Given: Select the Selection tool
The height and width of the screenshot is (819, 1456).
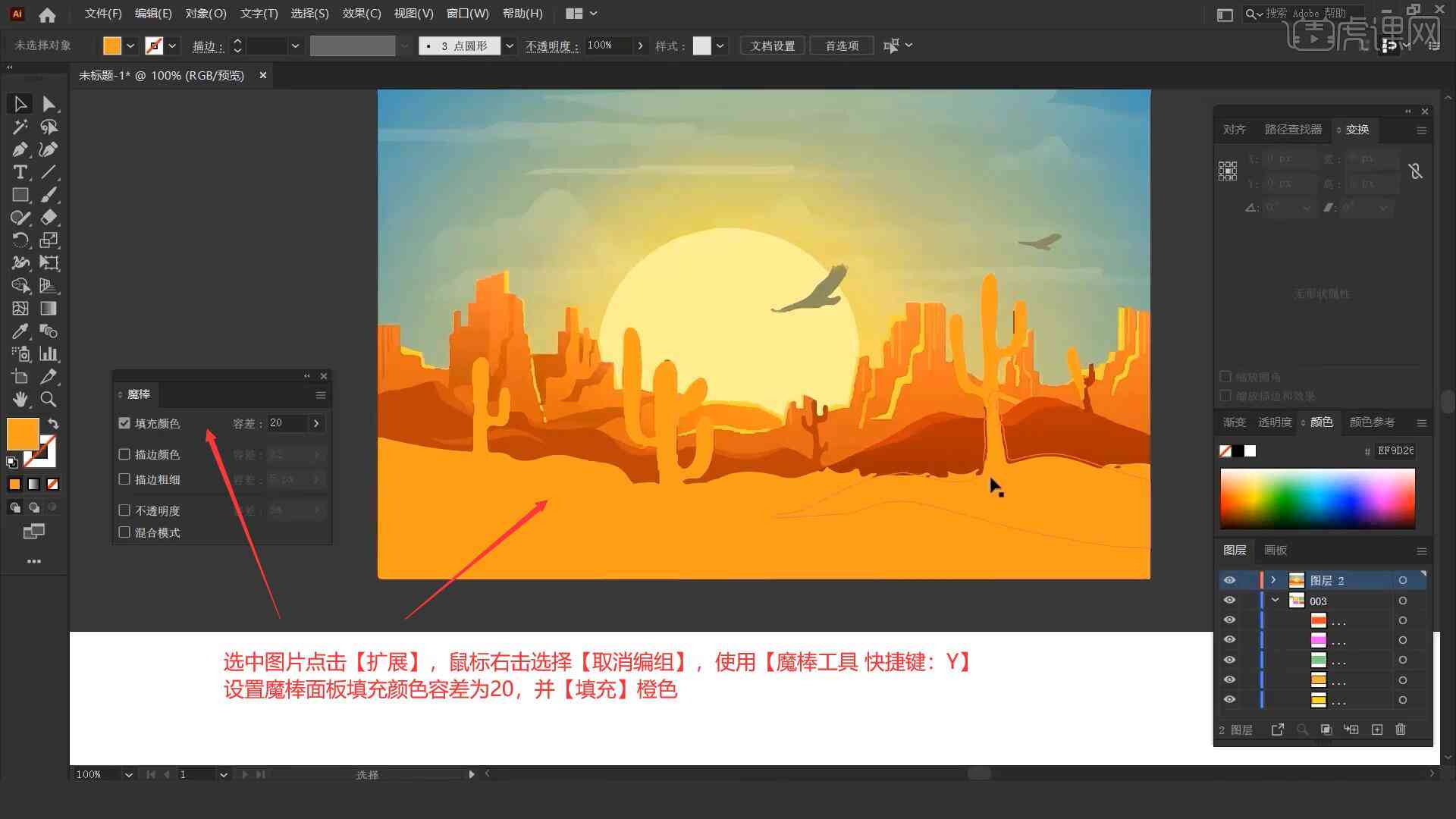Looking at the screenshot, I should pos(19,103).
